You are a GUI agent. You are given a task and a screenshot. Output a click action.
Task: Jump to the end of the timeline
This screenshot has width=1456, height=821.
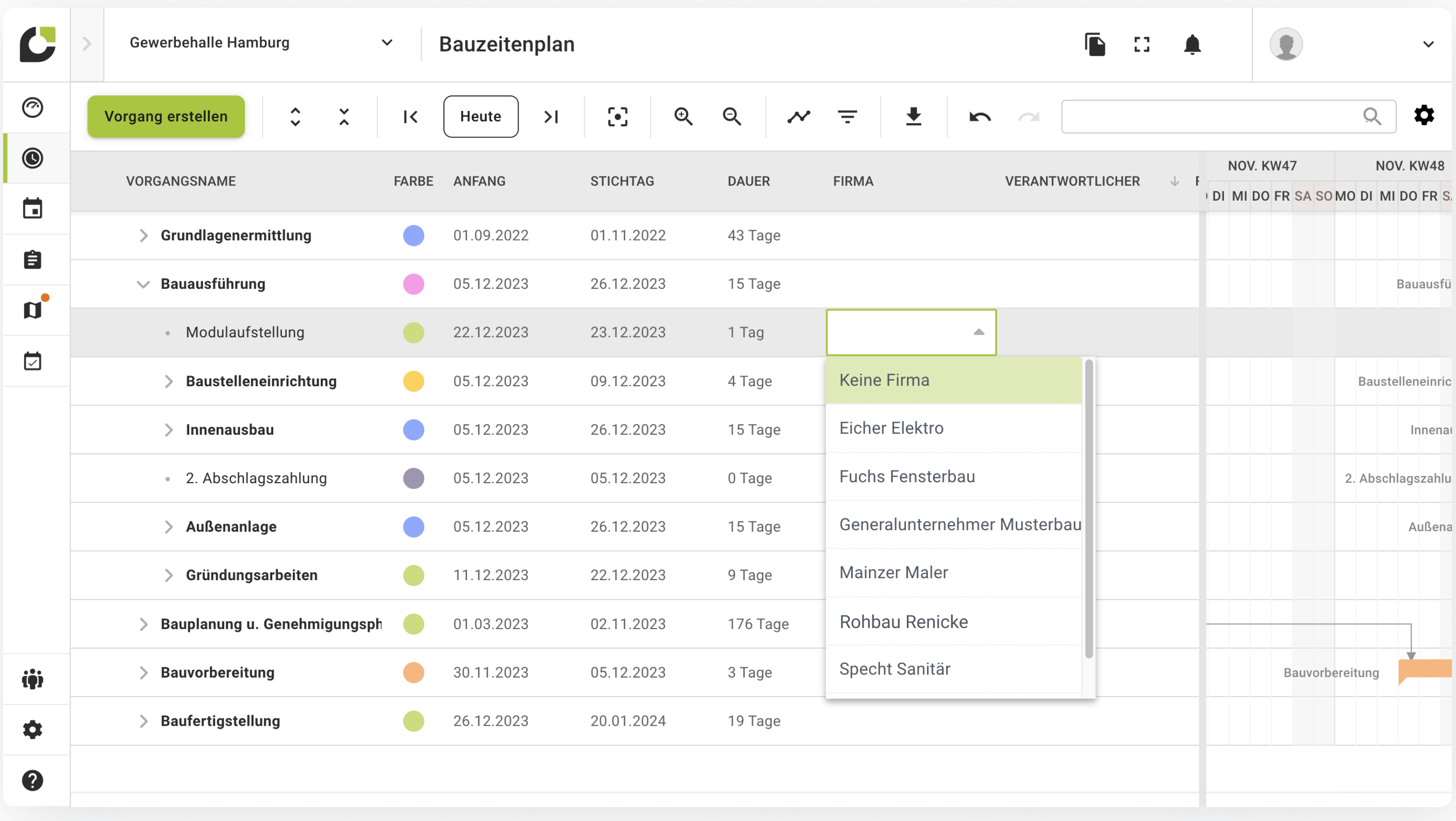pos(551,117)
